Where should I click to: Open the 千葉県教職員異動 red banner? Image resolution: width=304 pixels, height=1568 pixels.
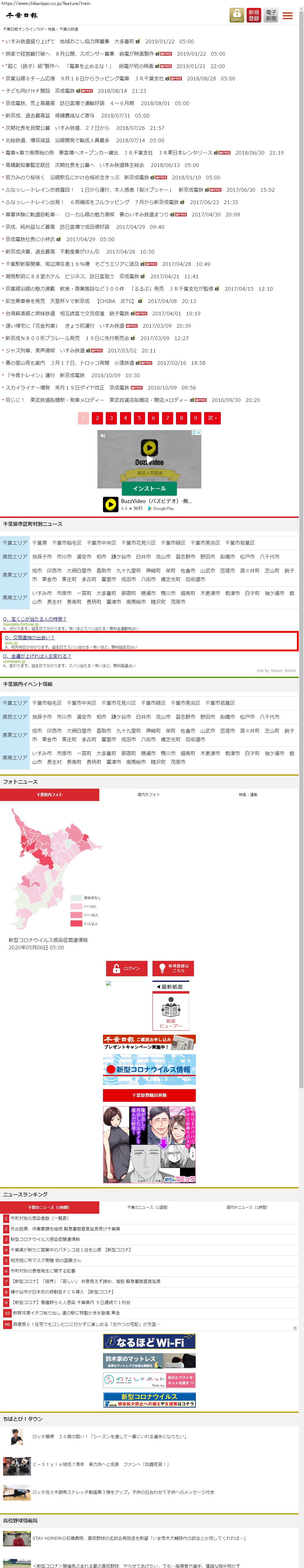[149, 1095]
